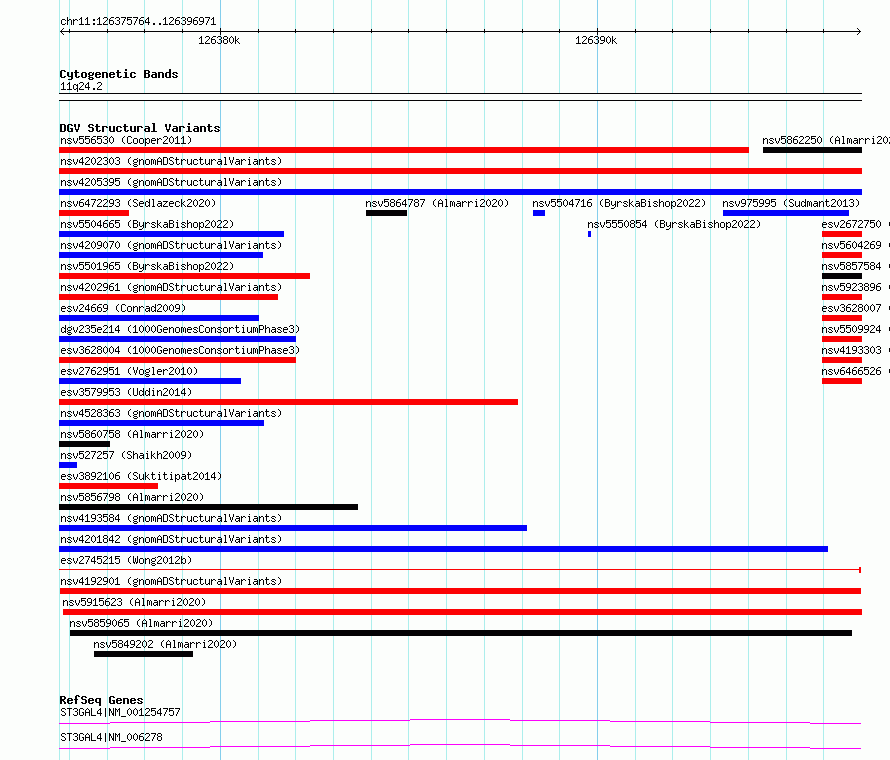This screenshot has height=760, width=890.
Task: Click esv3579953 (Uddin2014) label
Action: [x=126, y=392]
